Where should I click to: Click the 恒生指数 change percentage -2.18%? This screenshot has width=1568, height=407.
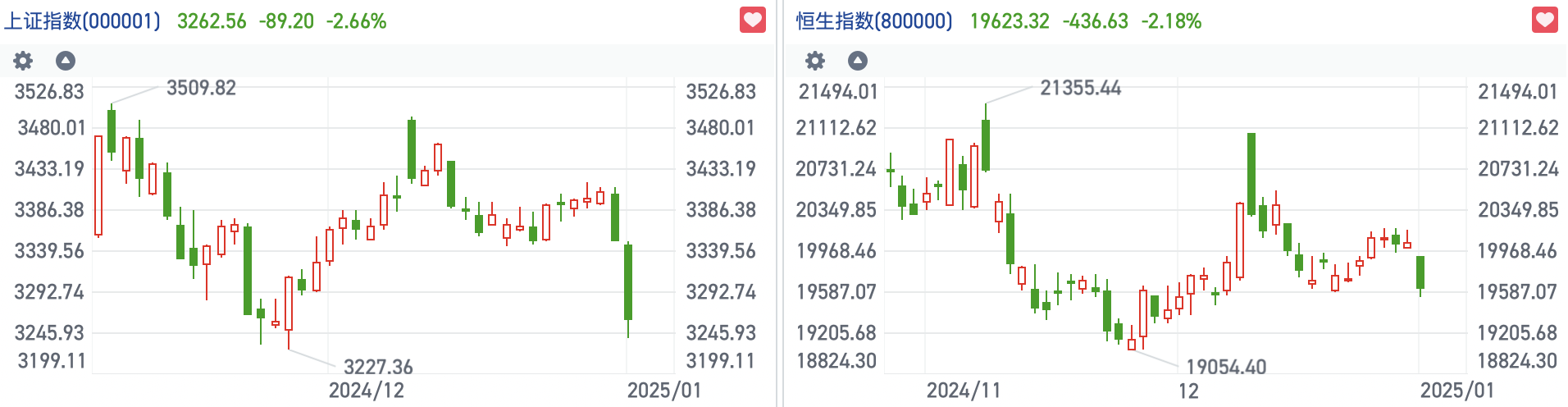tap(1171, 21)
